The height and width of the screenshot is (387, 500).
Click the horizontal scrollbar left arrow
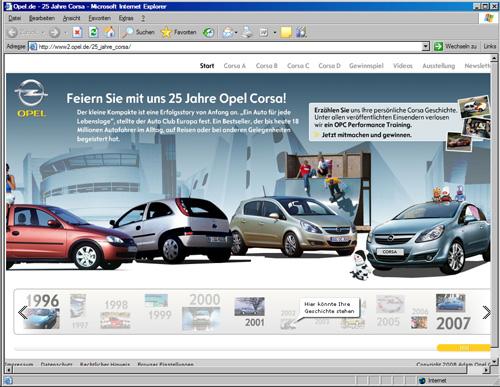[8, 370]
